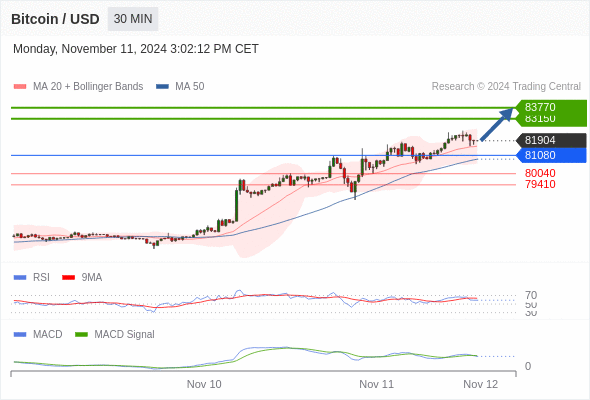Screen dimensions: 590x400
Task: Click the Bitcoin / USD title
Action: coord(55,19)
